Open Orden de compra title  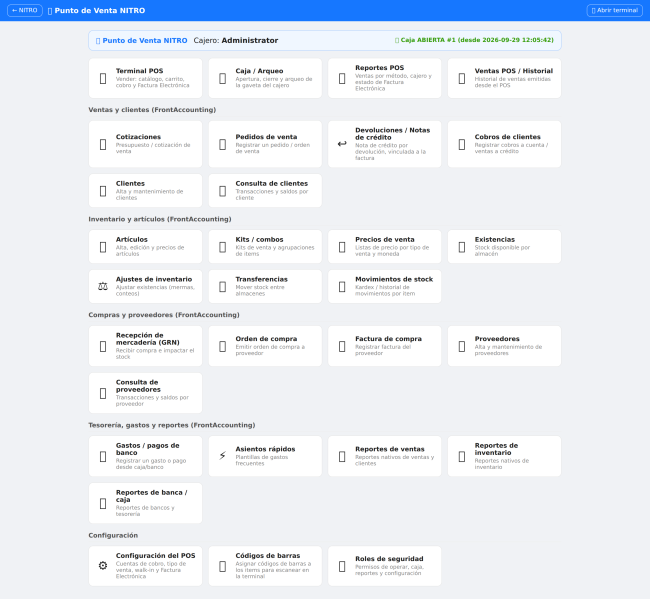(266, 339)
